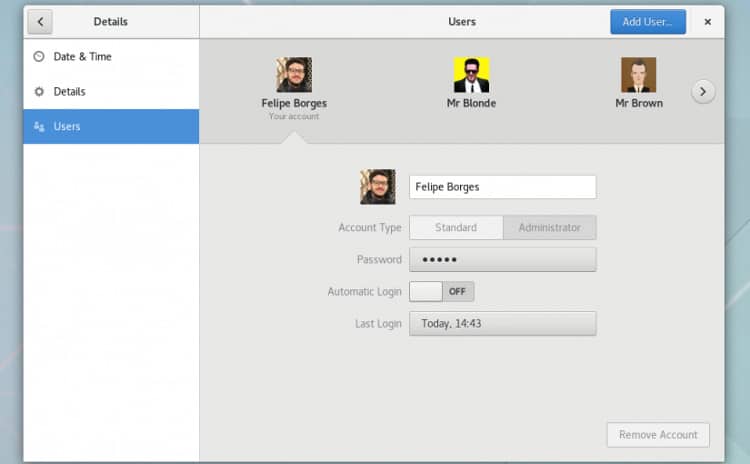The image size is (750, 464).
Task: Click the users icon in the sidebar
Action: point(39,126)
